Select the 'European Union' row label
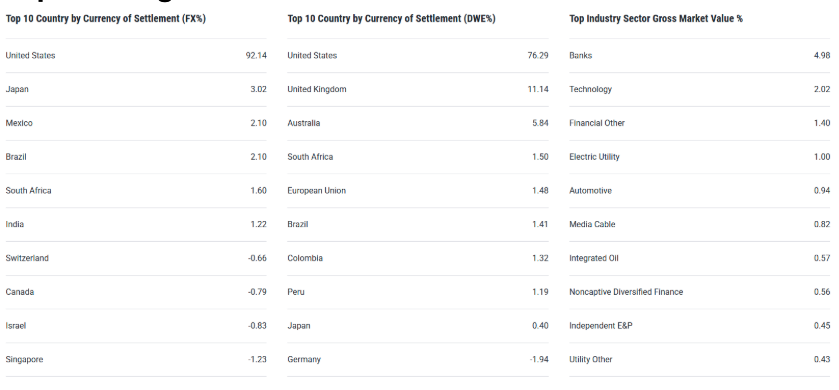Viewport: 839px width, 390px height. [x=316, y=190]
